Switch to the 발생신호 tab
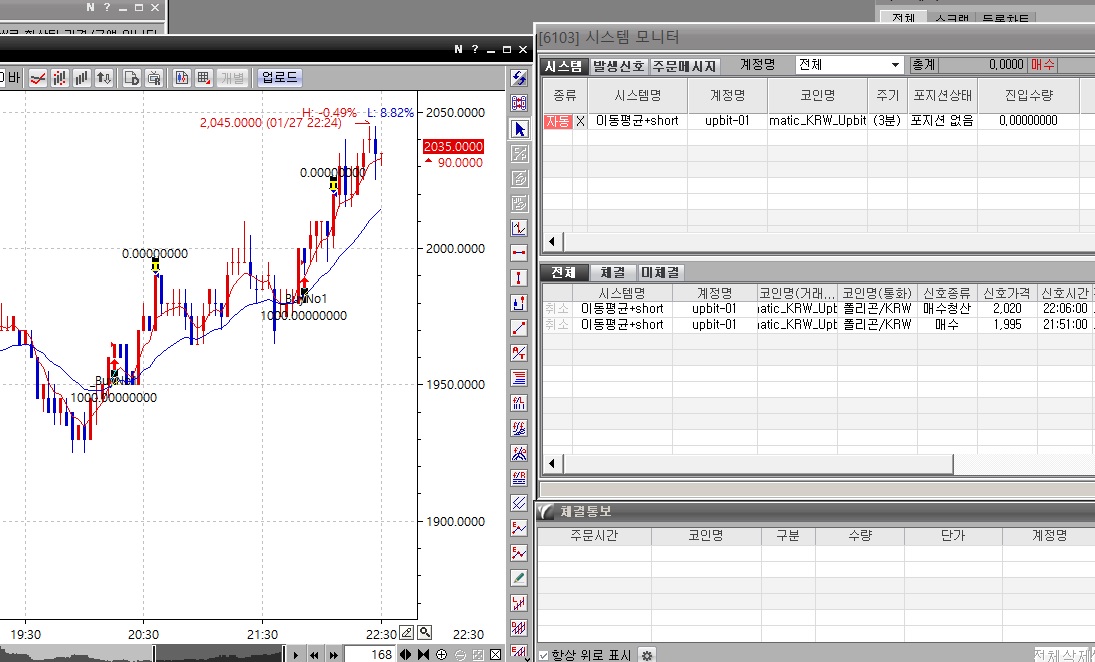This screenshot has height=662, width=1095. coord(618,66)
